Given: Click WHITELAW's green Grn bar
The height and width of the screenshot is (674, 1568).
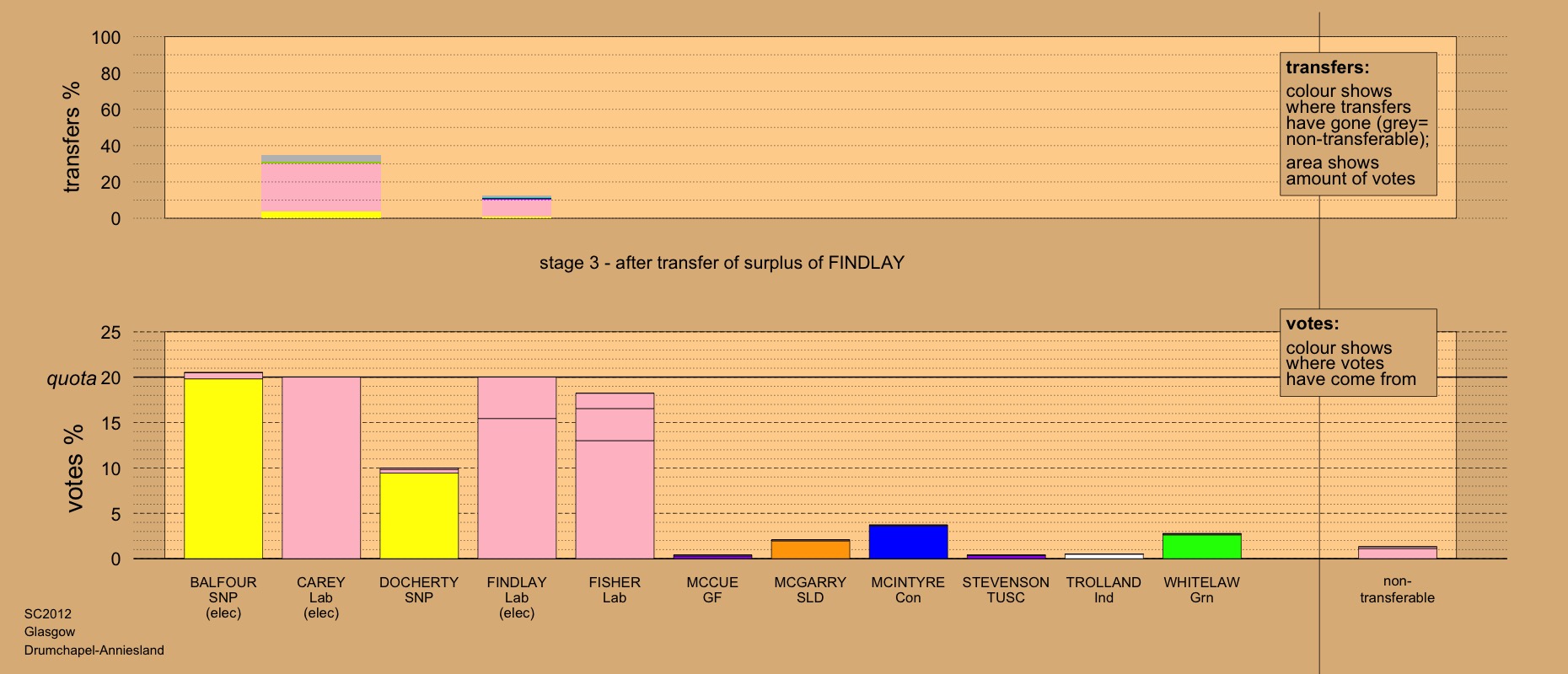Looking at the screenshot, I should pos(1201,546).
